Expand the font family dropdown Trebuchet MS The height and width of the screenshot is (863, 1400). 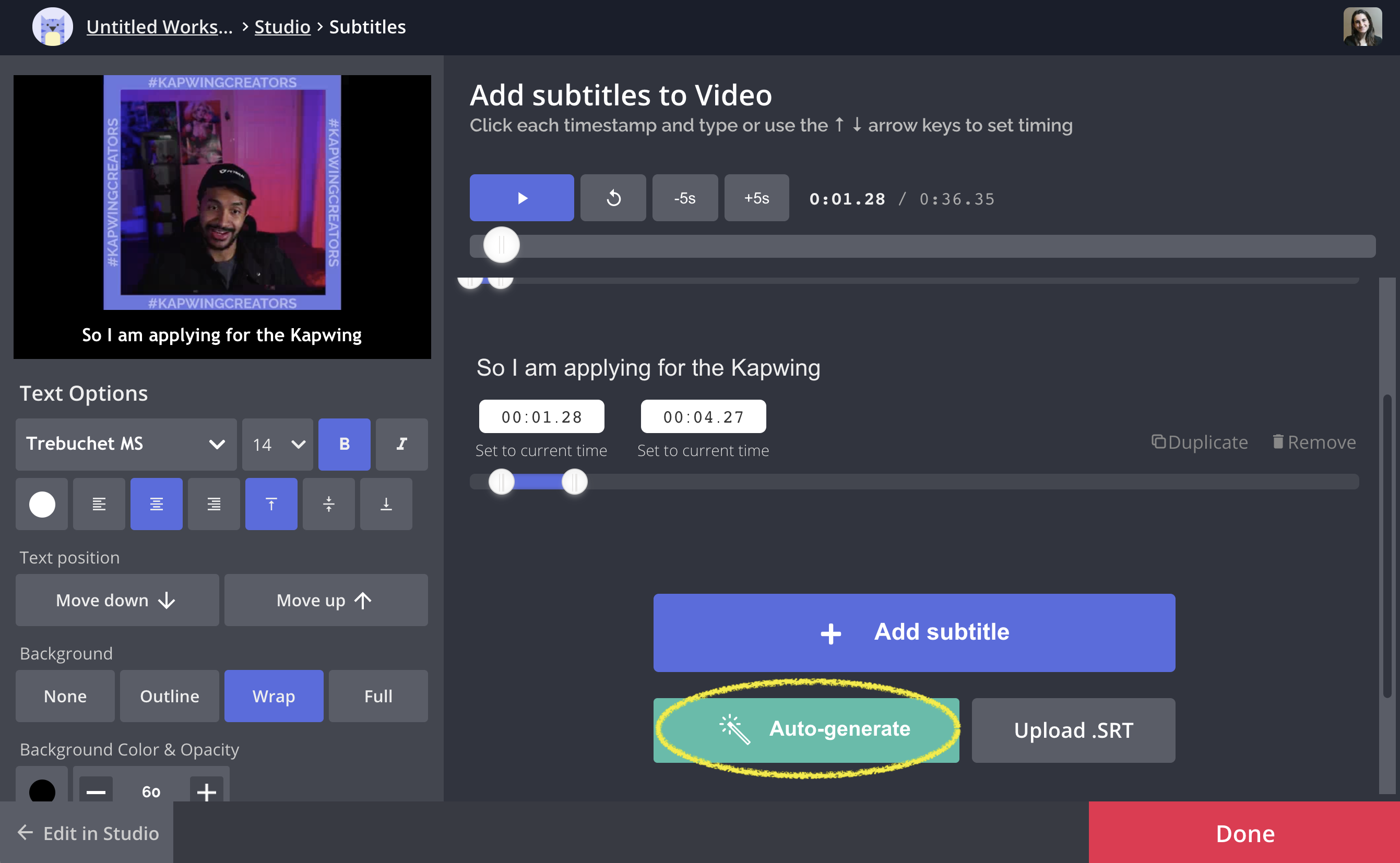pyautogui.click(x=125, y=443)
